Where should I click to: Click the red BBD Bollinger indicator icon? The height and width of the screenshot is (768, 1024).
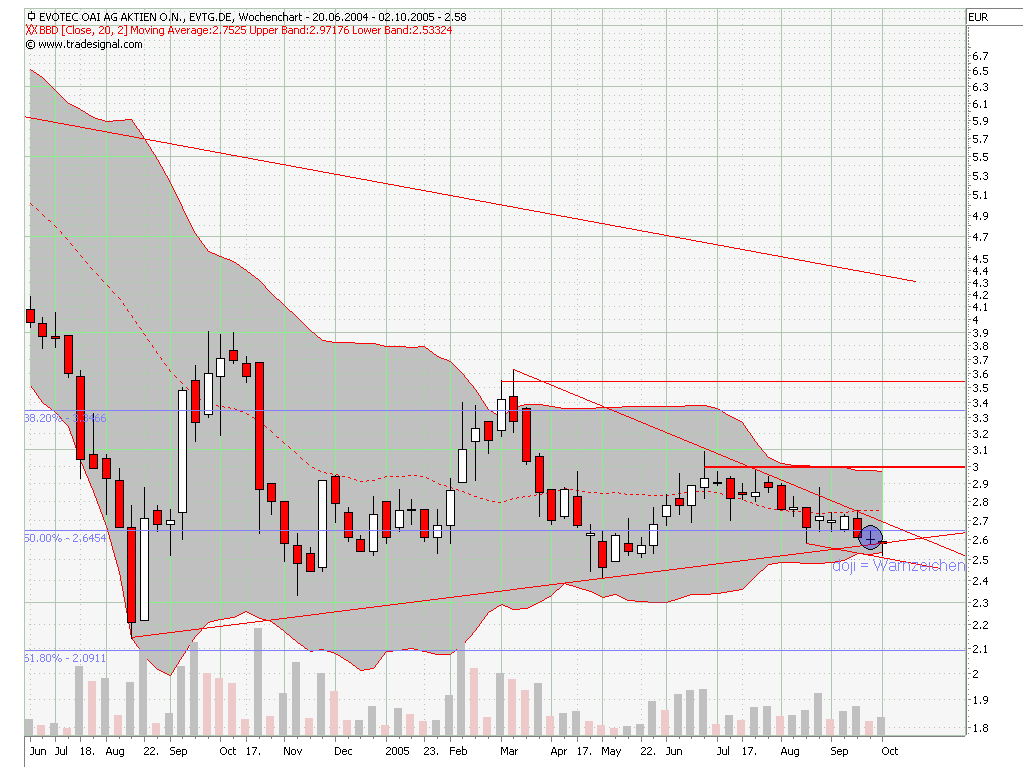31,31
